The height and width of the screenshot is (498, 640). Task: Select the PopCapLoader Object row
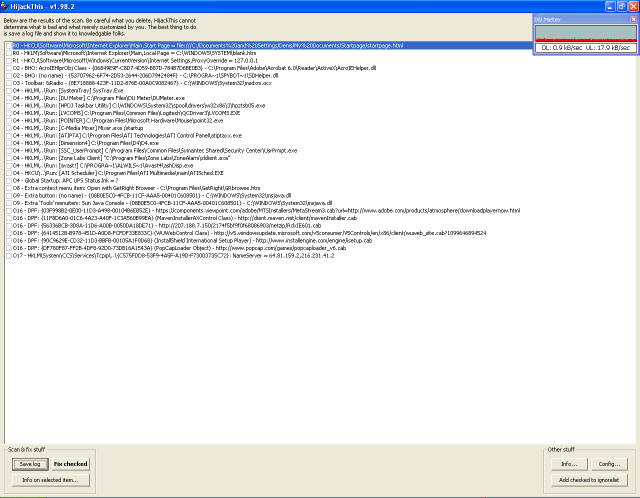tap(179, 248)
